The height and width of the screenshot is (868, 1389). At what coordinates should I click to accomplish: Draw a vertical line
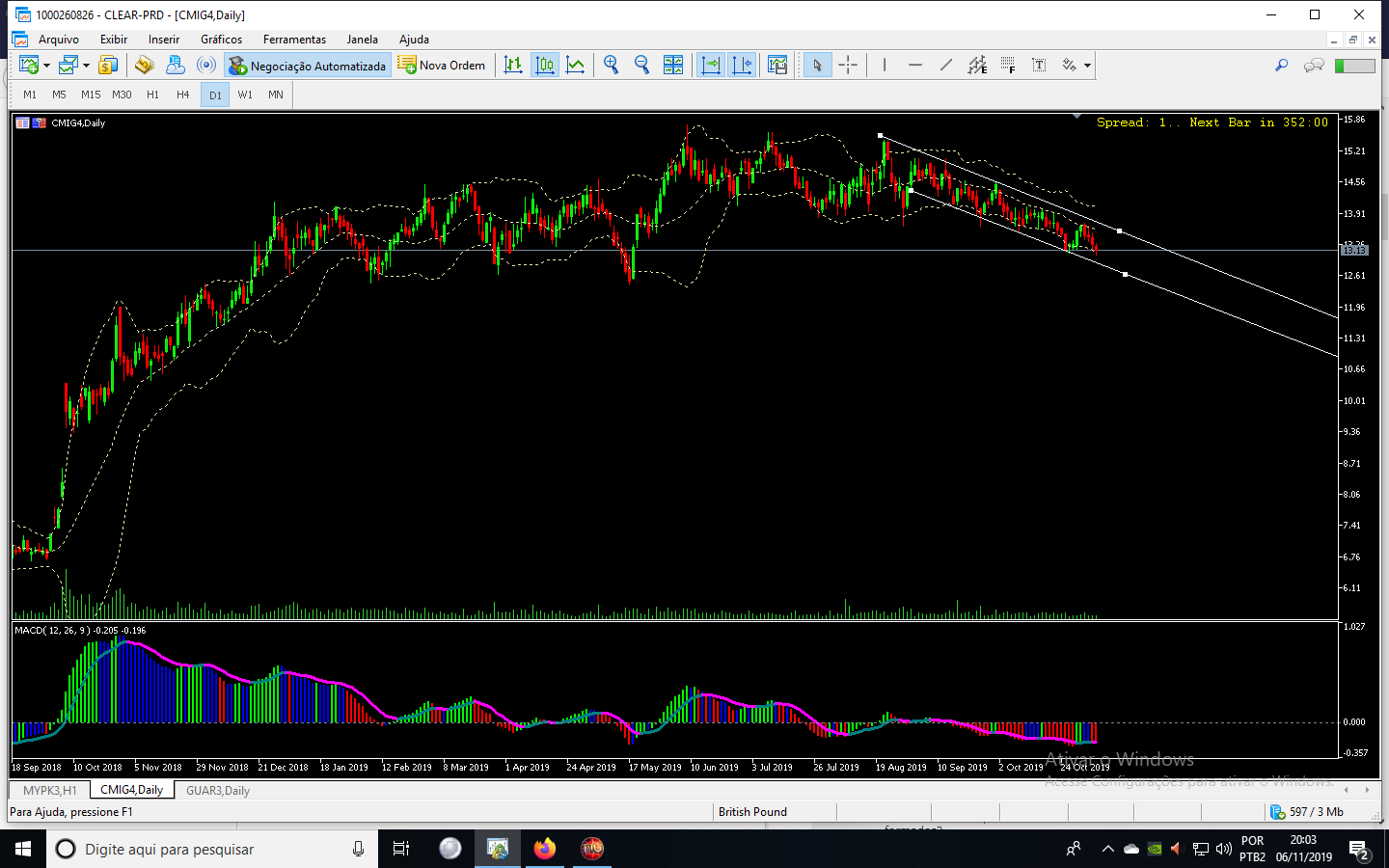coord(884,66)
